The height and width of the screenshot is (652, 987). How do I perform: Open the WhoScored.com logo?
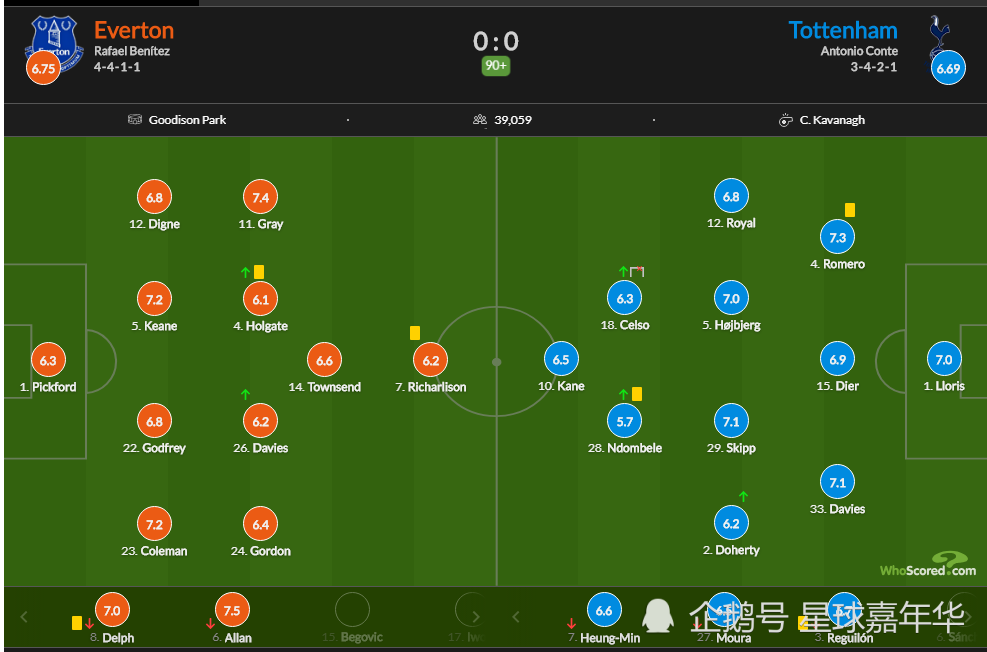[928, 565]
